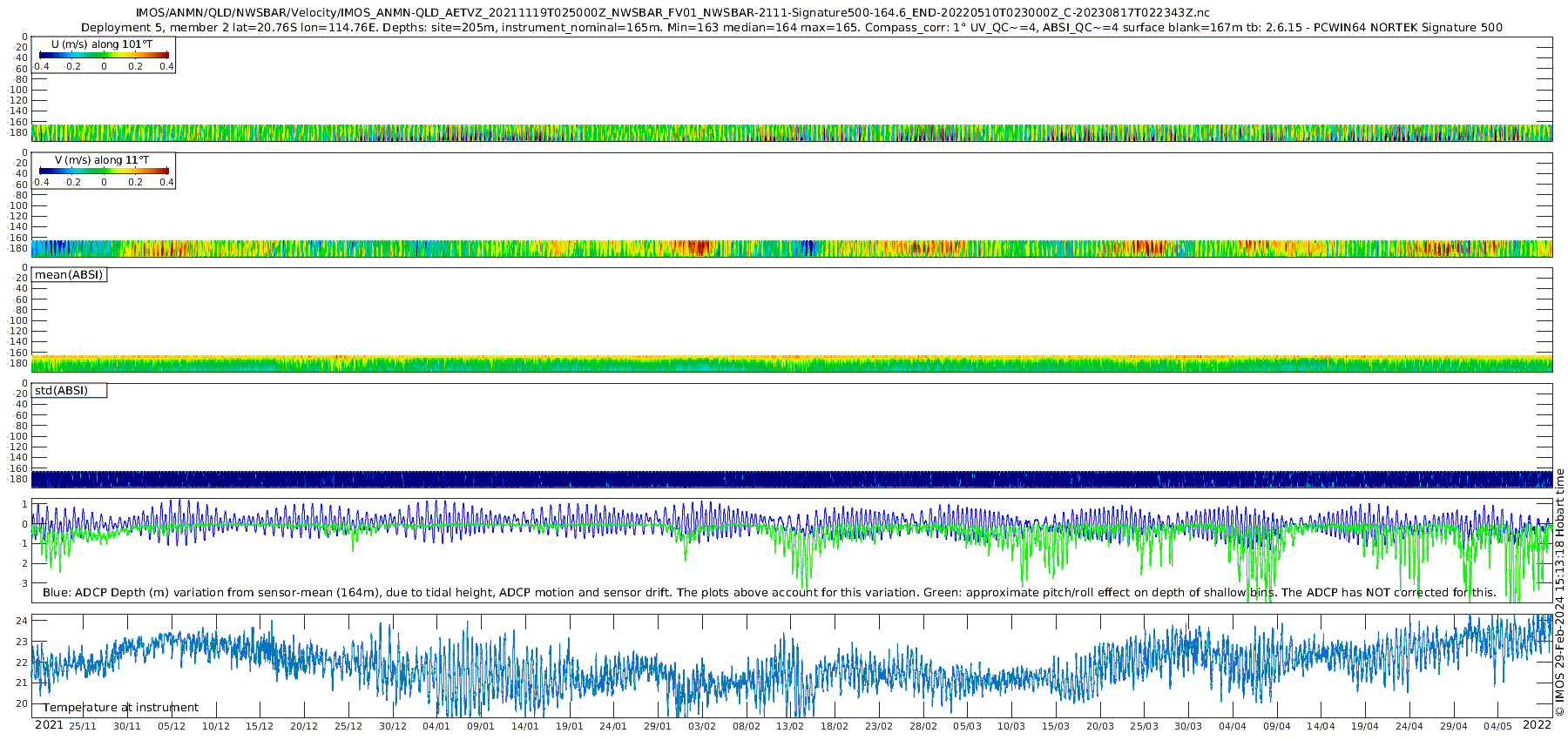Click the 2022 year label at axis end
This screenshot has width=1568, height=740.
1537,725
